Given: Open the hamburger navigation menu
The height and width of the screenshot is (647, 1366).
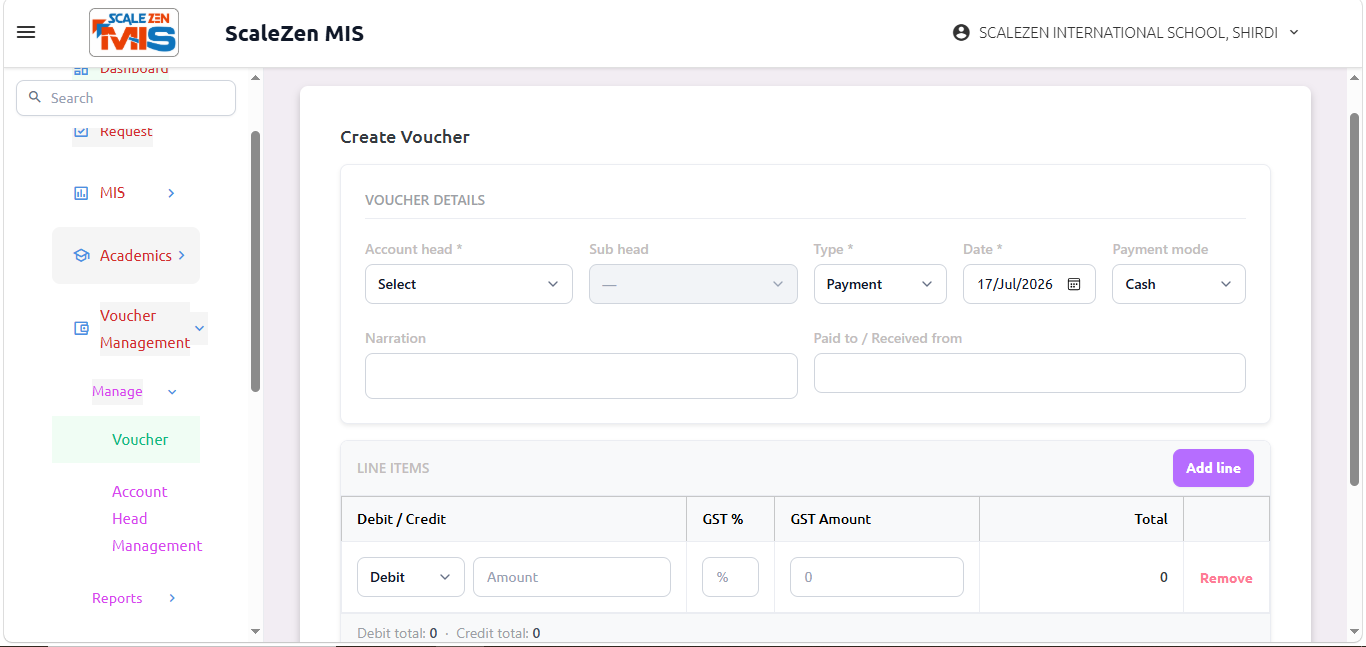Looking at the screenshot, I should tap(26, 32).
